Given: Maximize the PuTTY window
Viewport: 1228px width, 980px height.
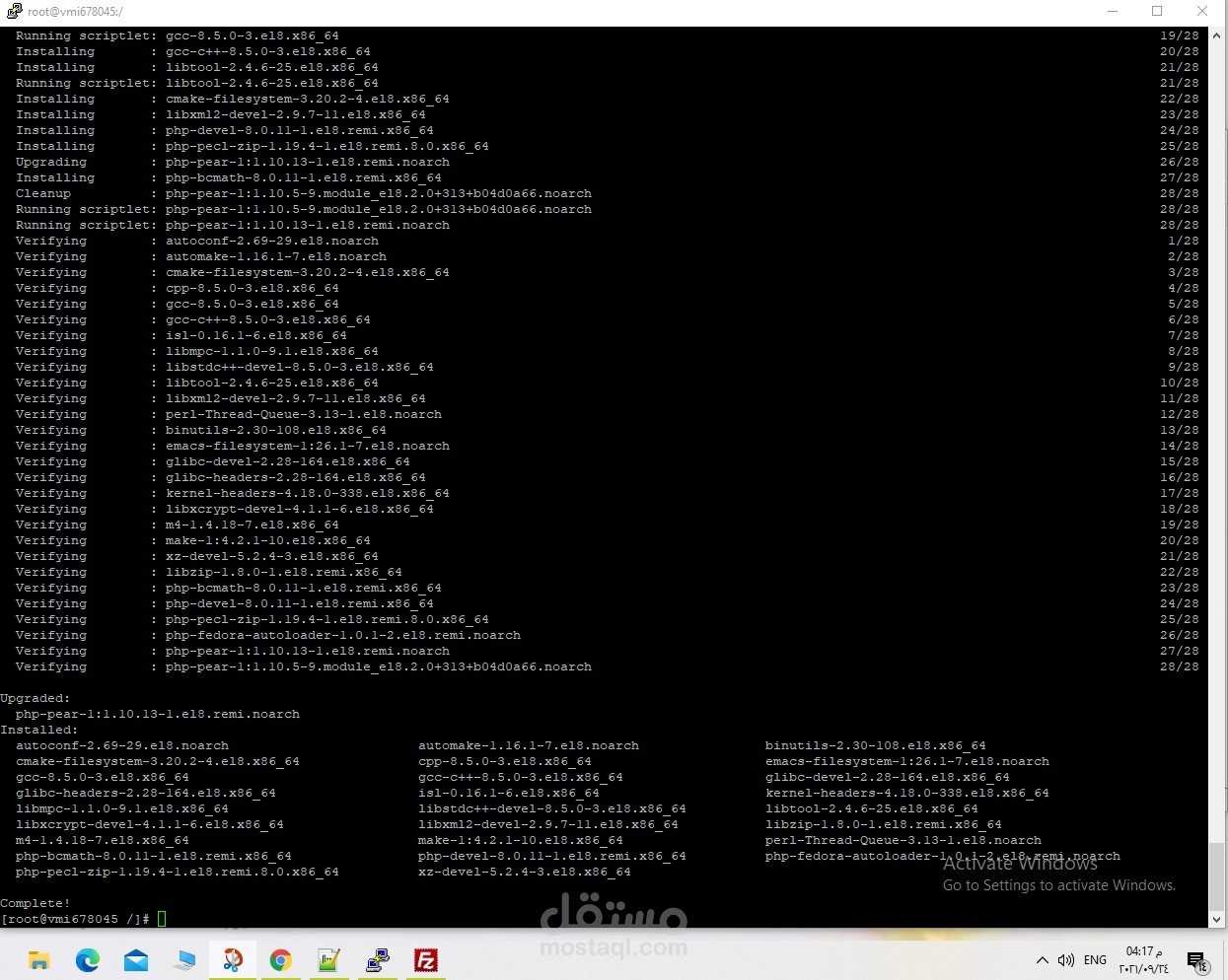Looking at the screenshot, I should click(1157, 11).
